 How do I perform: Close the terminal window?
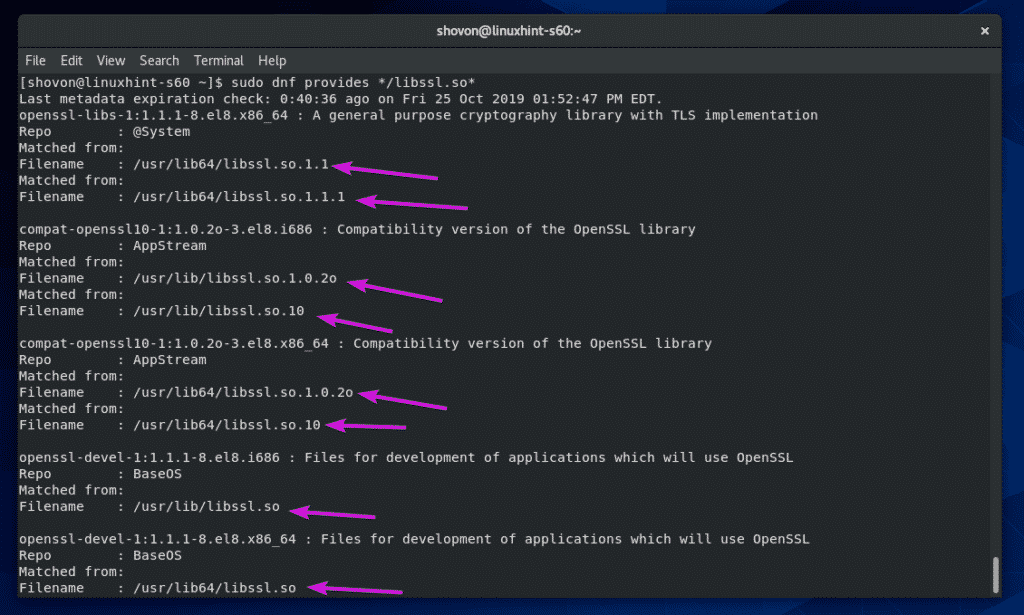985,31
